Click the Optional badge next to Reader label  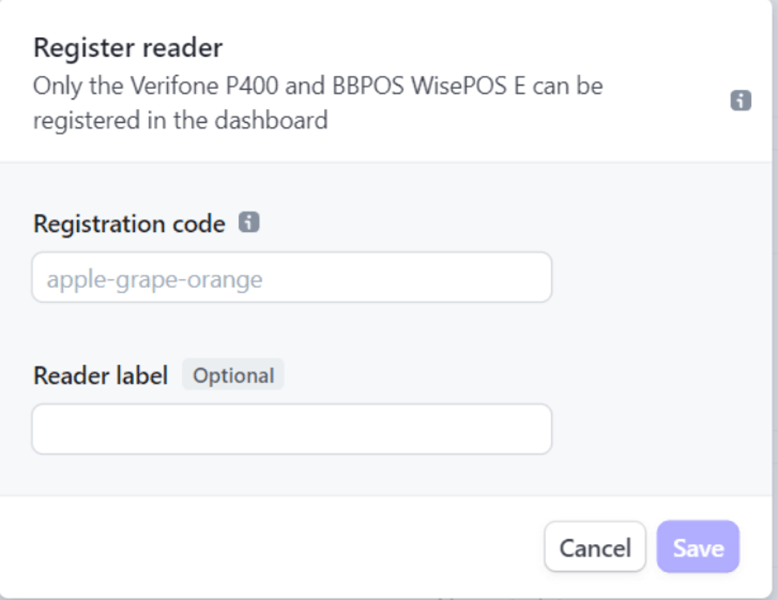[233, 376]
